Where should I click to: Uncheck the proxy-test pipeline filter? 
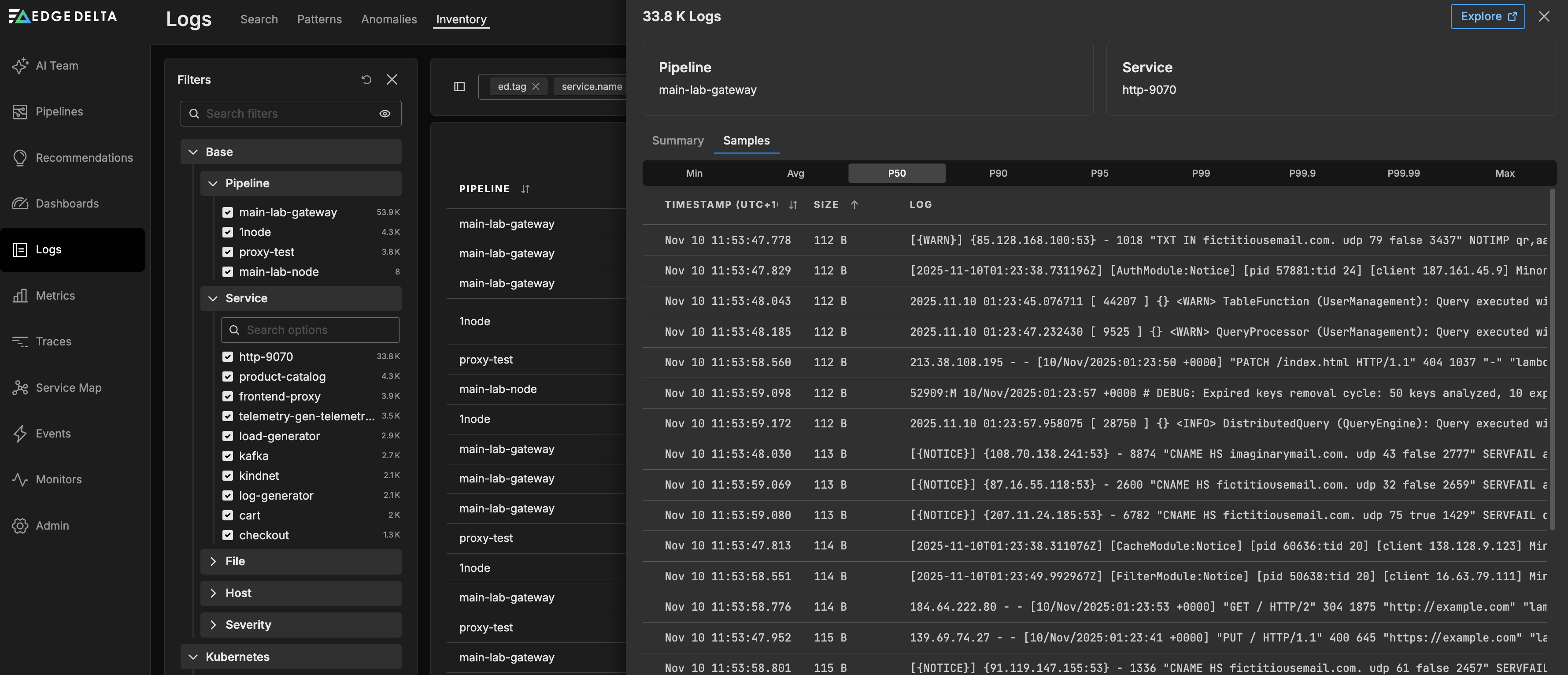click(x=228, y=252)
